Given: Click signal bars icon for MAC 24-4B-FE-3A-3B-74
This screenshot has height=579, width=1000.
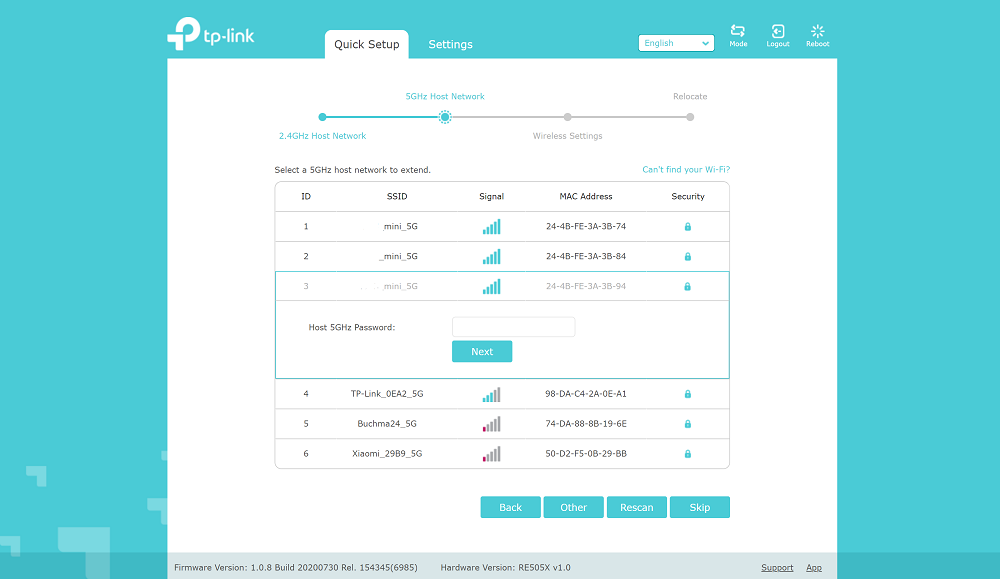Looking at the screenshot, I should [x=492, y=226].
